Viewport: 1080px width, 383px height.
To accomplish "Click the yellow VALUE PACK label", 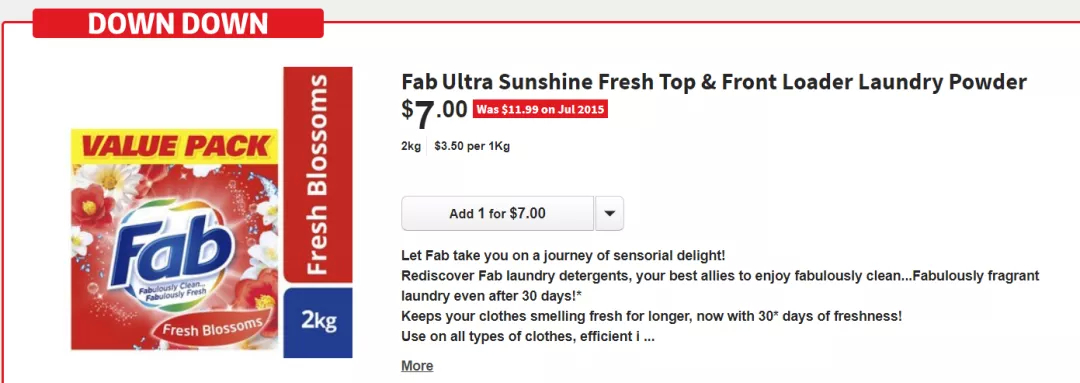I will click(175, 146).
